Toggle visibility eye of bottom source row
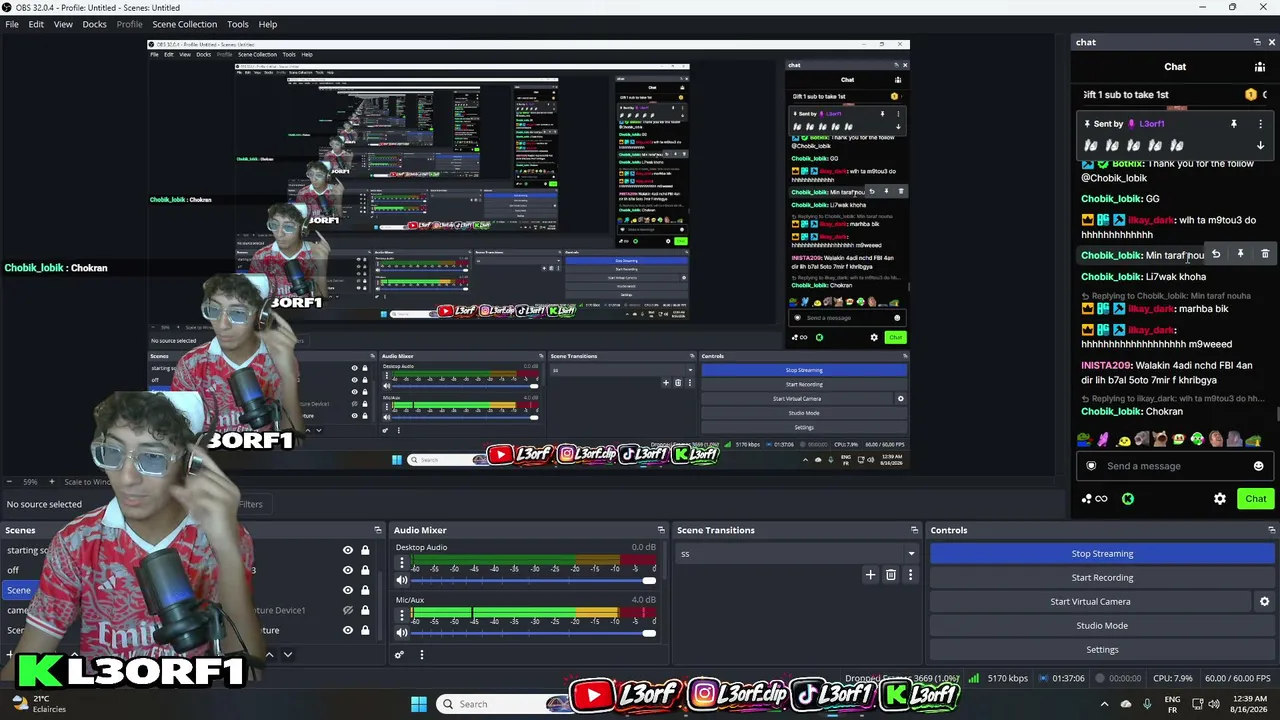This screenshot has height=720, width=1280. pyautogui.click(x=348, y=630)
